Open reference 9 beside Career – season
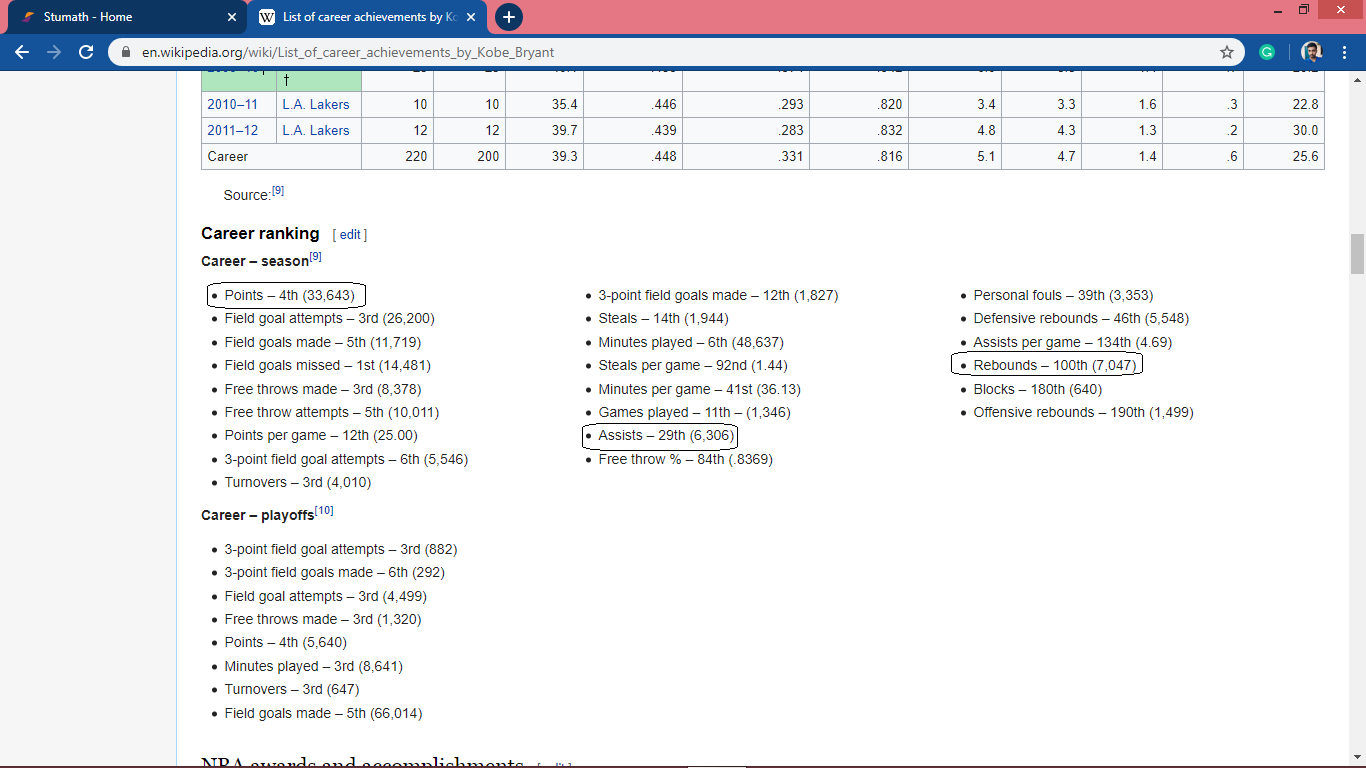 tap(315, 257)
